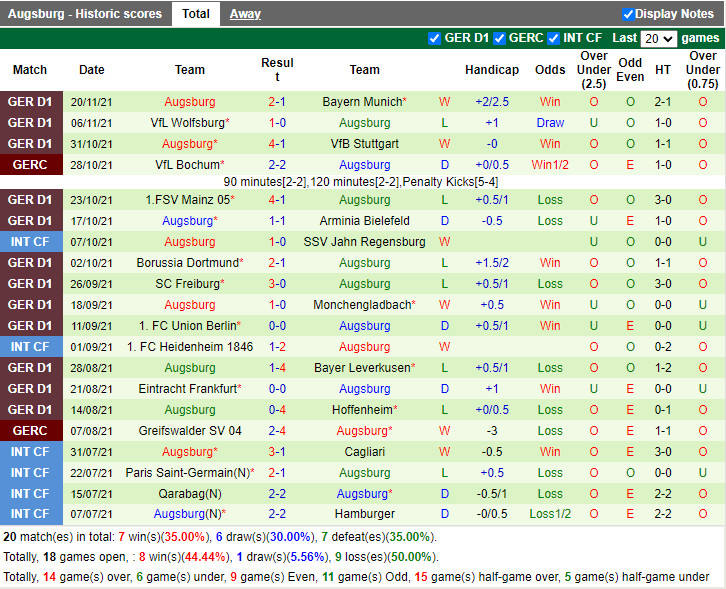Open the 3-1 score versus Cagliari
726x589 pixels.
277,452
